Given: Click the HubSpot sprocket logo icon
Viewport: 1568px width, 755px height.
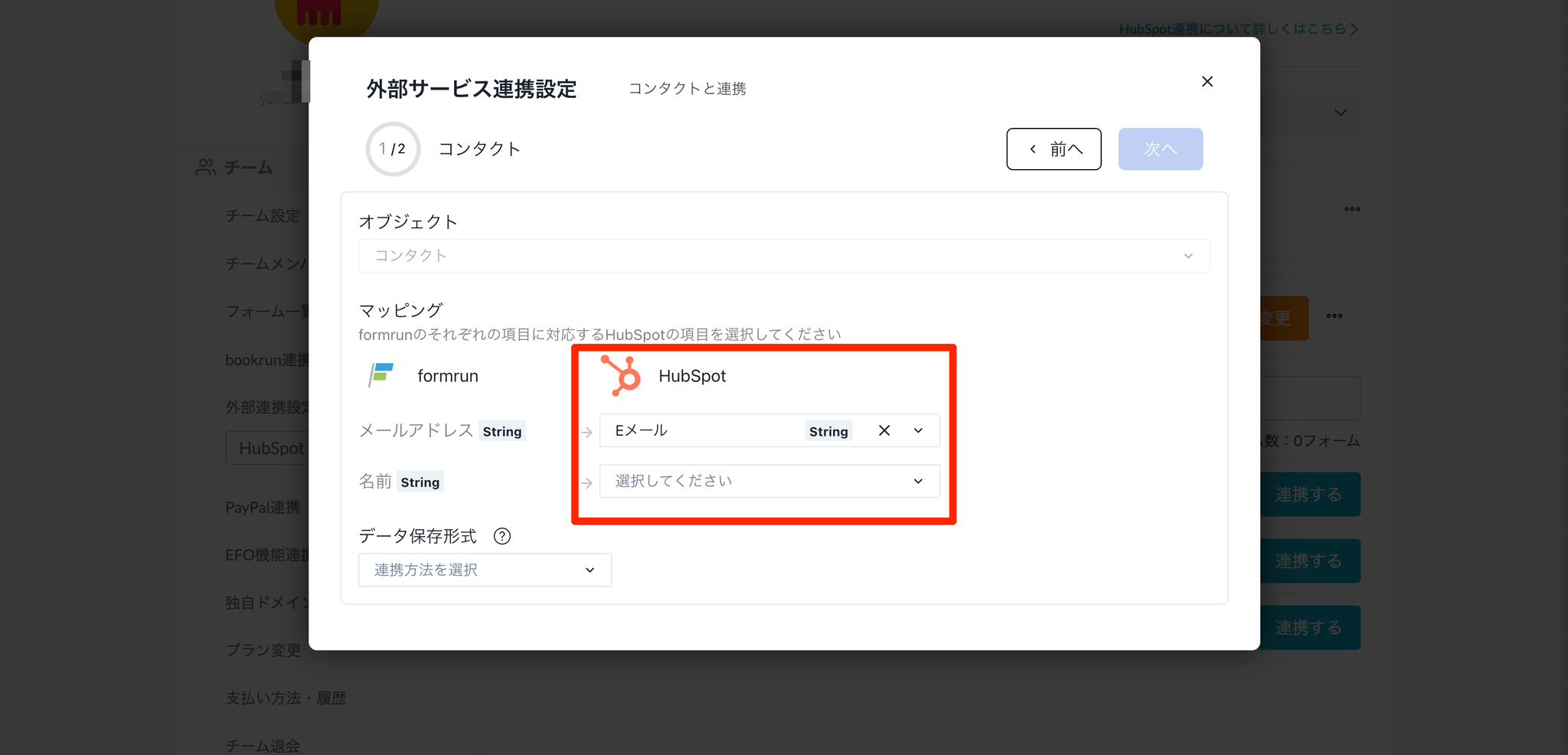Looking at the screenshot, I should coord(621,375).
